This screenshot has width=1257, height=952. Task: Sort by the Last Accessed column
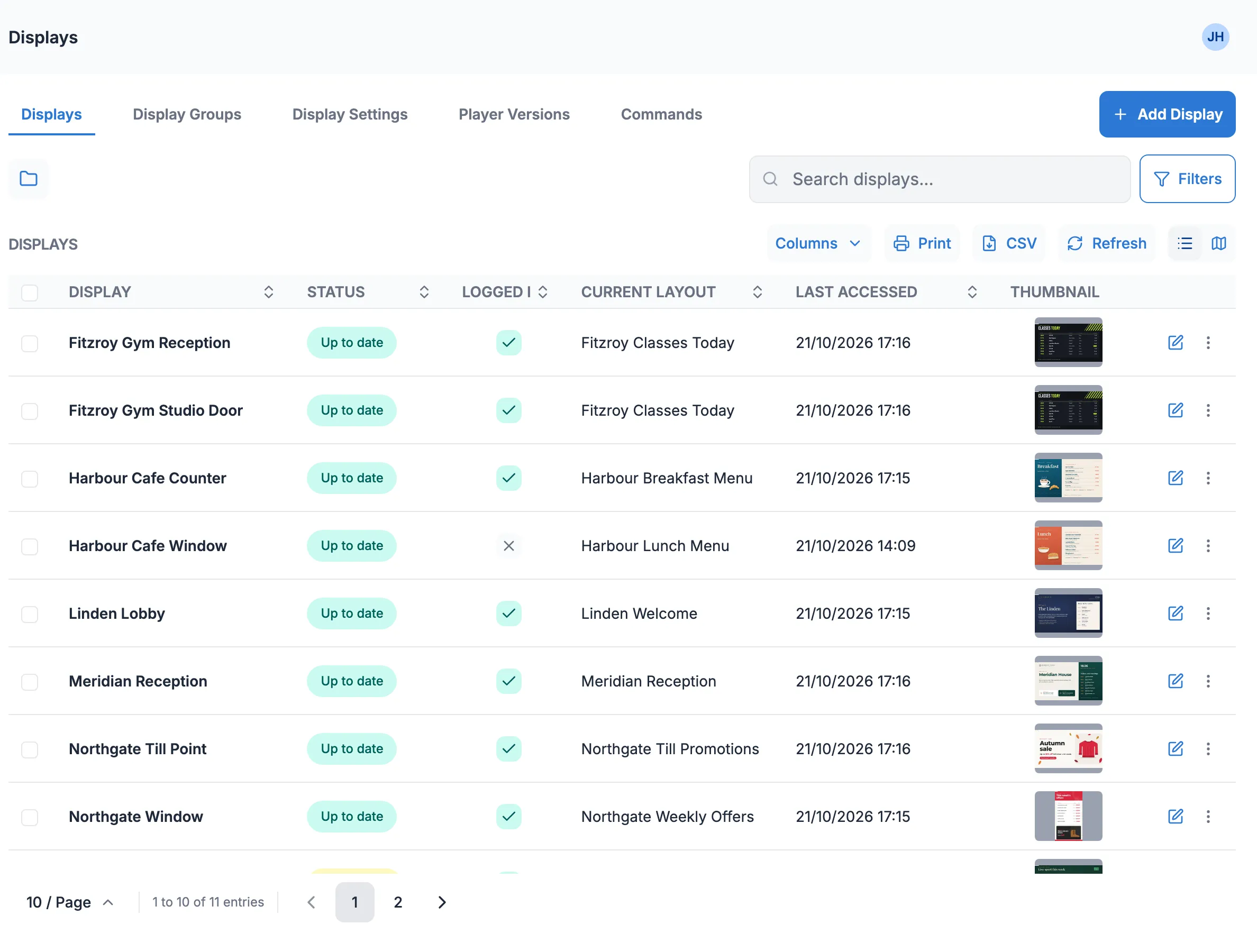972,292
